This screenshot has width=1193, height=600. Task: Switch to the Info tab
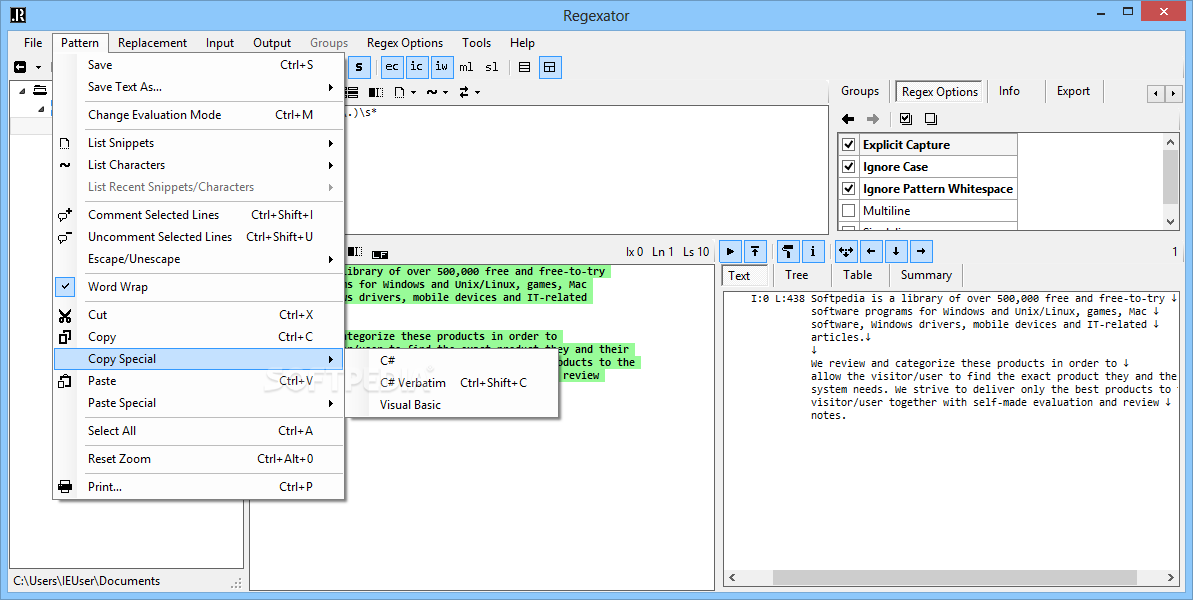point(1009,91)
